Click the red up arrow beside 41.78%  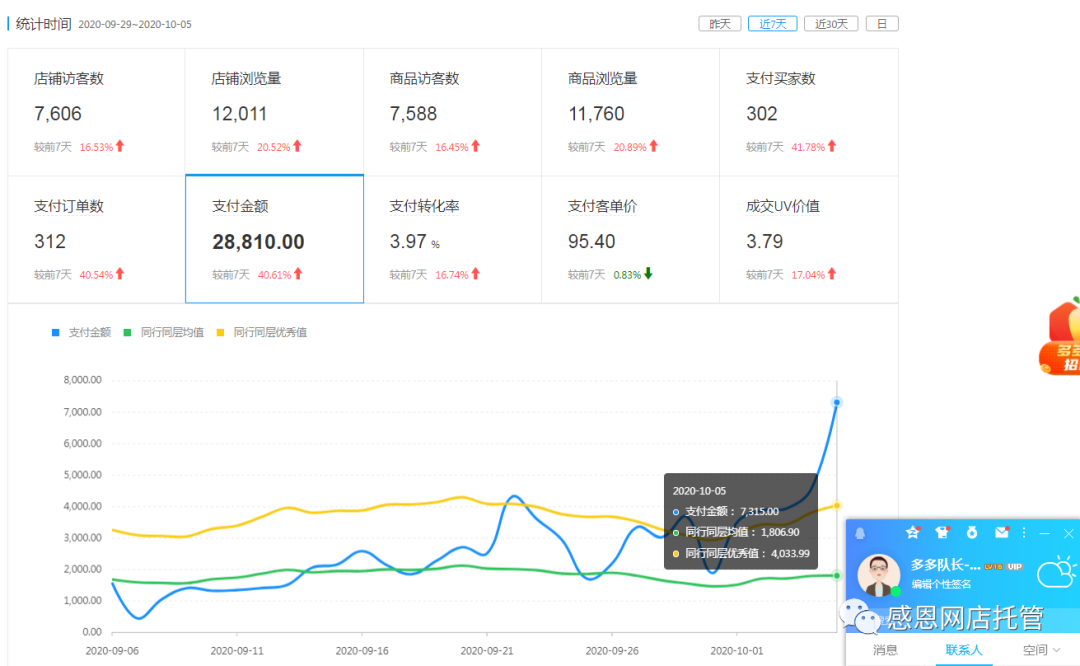832,146
